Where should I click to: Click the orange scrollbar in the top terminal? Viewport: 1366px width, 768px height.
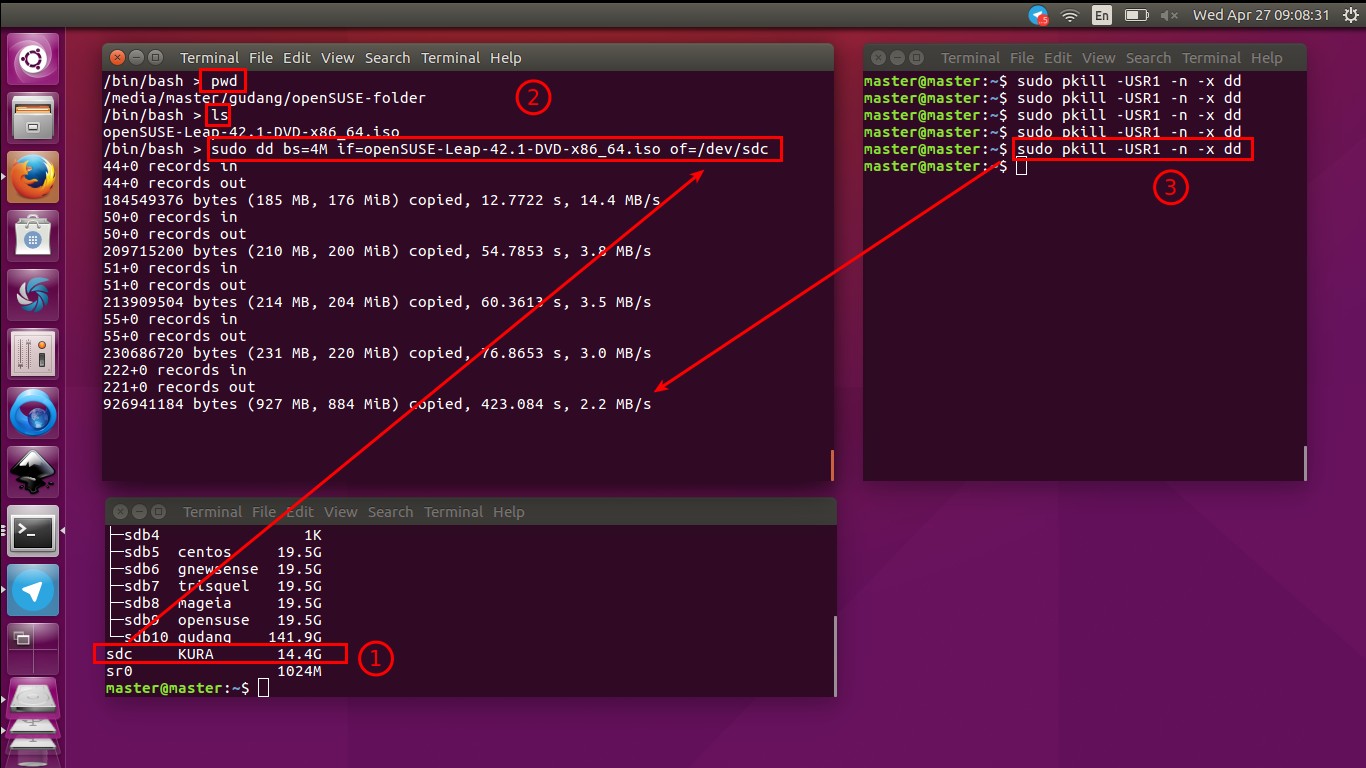pyautogui.click(x=830, y=465)
